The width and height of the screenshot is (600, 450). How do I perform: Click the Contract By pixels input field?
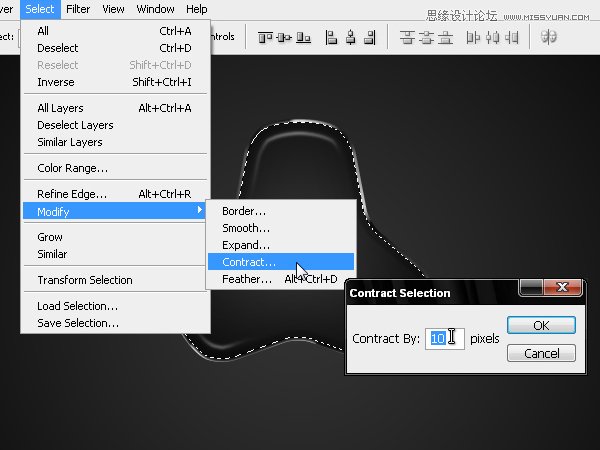(x=445, y=339)
